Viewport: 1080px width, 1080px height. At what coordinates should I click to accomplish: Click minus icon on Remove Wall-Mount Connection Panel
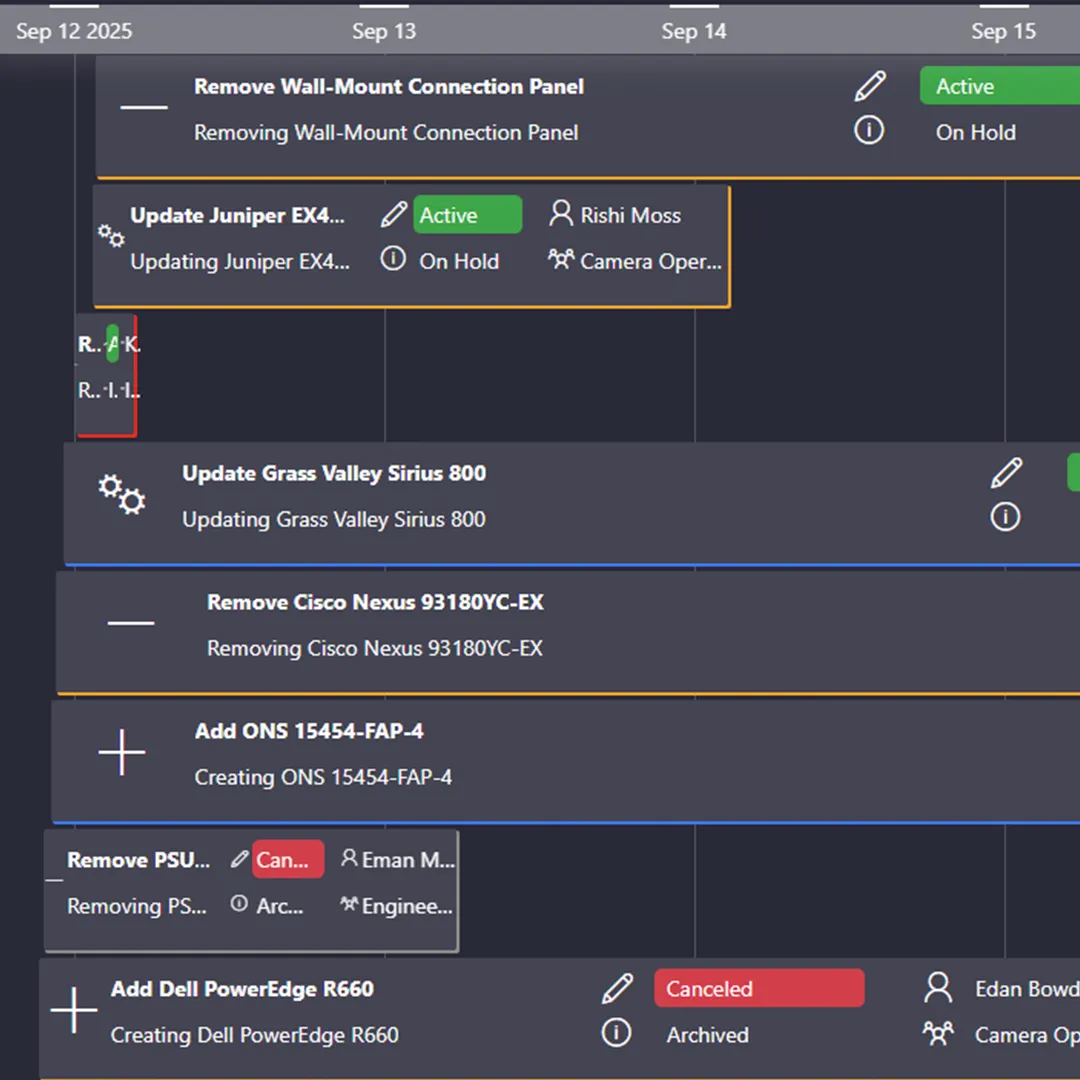coord(144,107)
